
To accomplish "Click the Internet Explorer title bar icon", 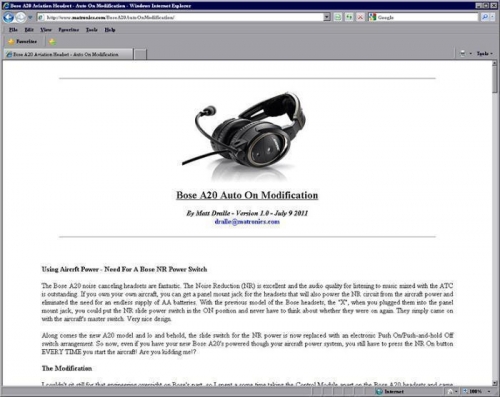I will click(6, 6).
